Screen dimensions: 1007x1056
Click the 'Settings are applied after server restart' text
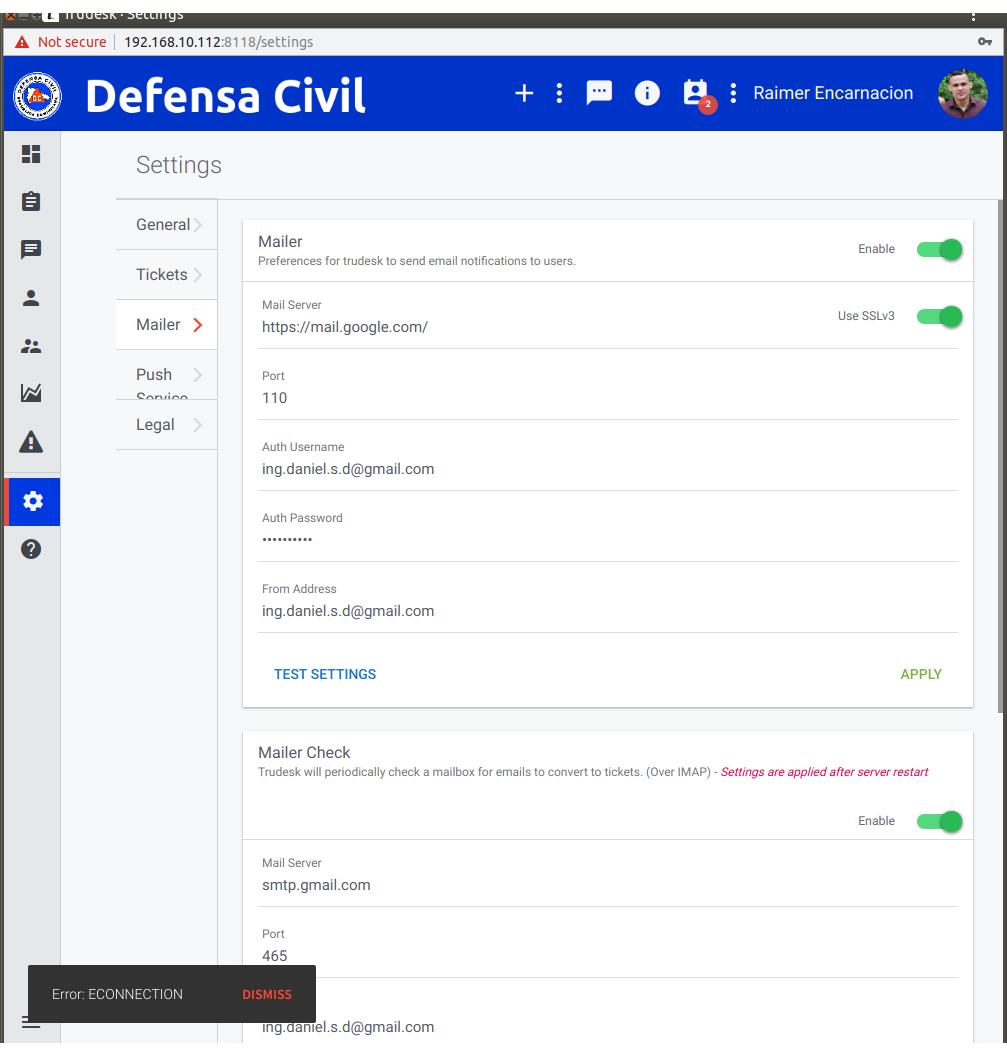[824, 772]
